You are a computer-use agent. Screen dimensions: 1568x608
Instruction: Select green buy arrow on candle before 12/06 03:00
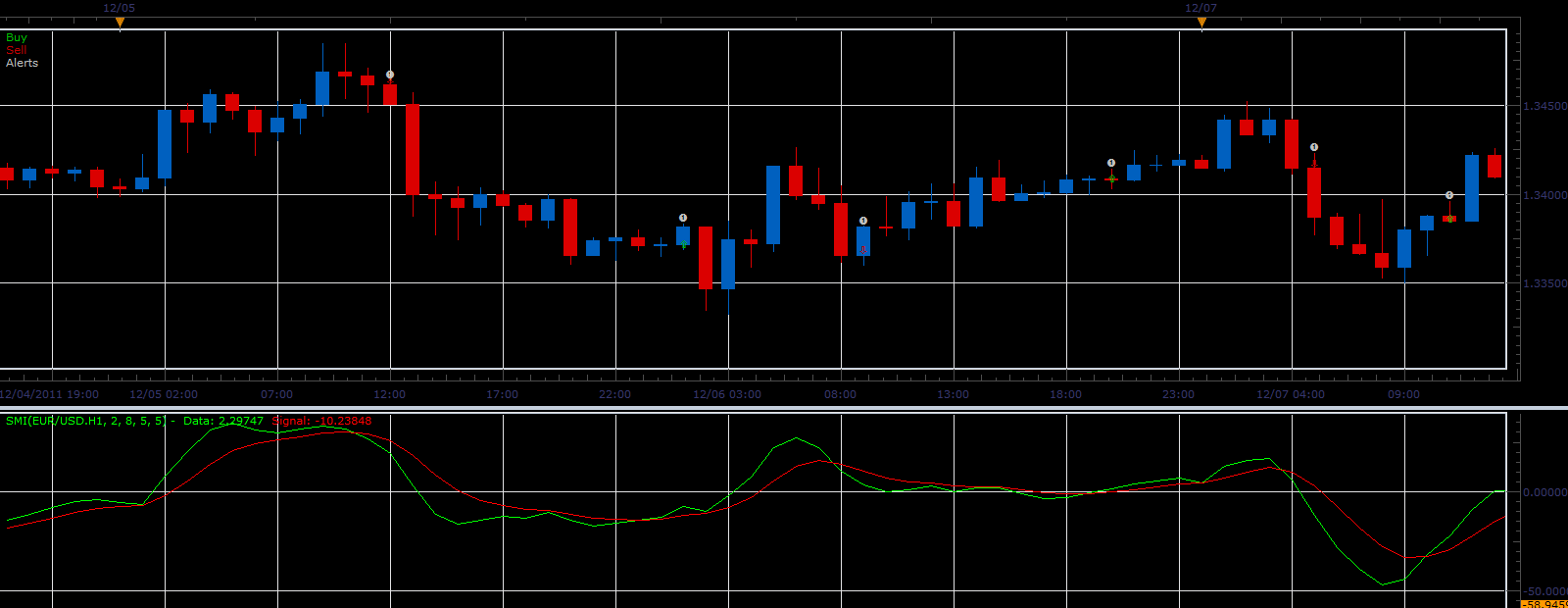point(683,244)
